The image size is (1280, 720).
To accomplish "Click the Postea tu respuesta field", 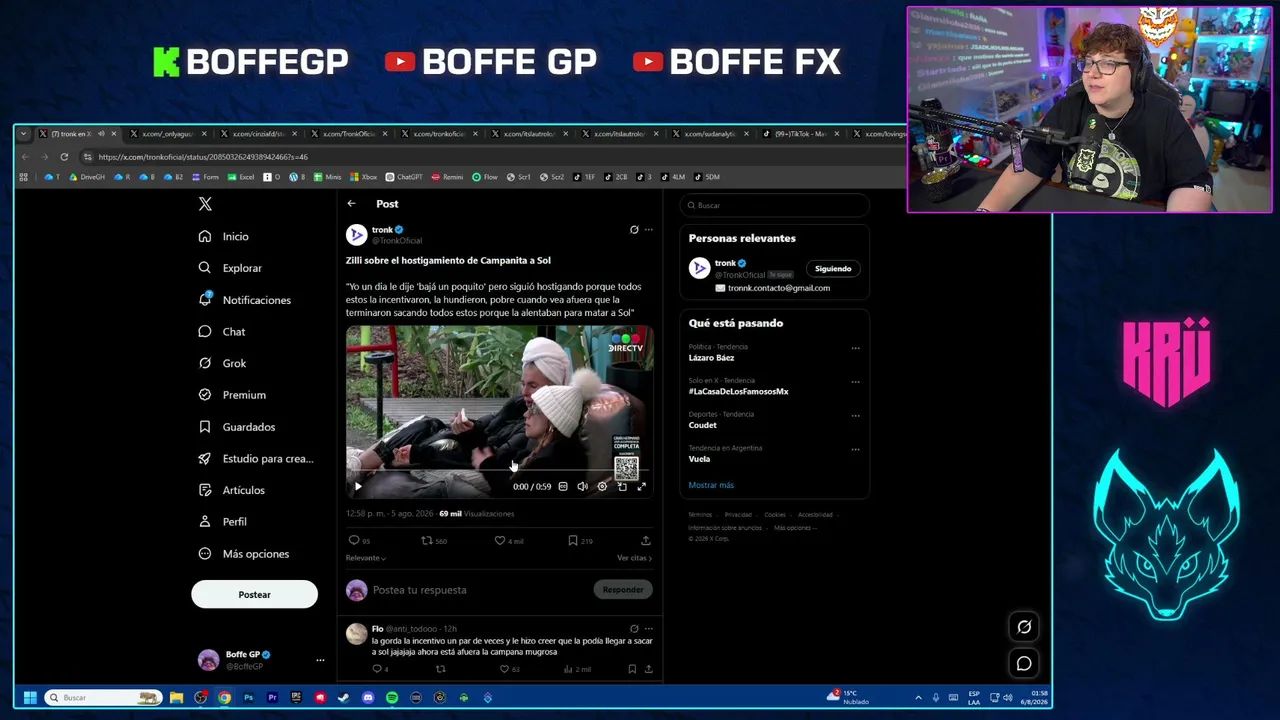I will point(480,590).
